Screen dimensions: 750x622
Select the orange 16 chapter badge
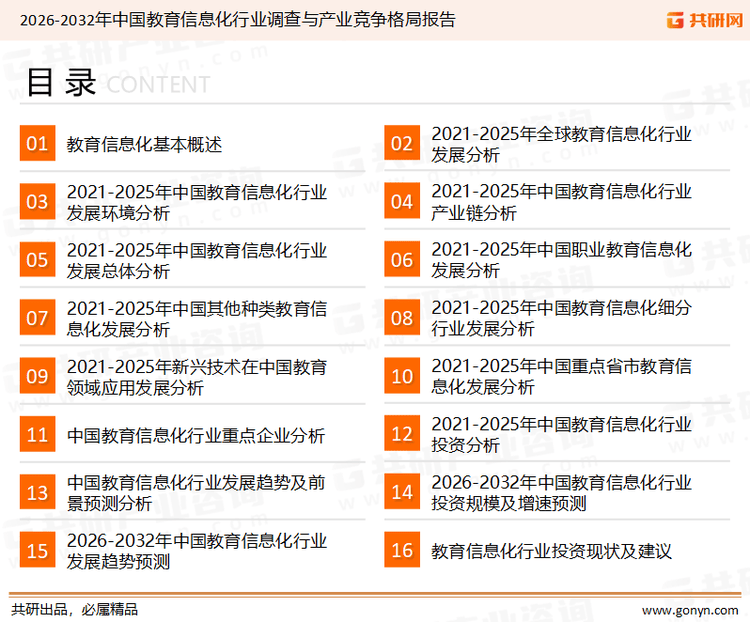(402, 550)
